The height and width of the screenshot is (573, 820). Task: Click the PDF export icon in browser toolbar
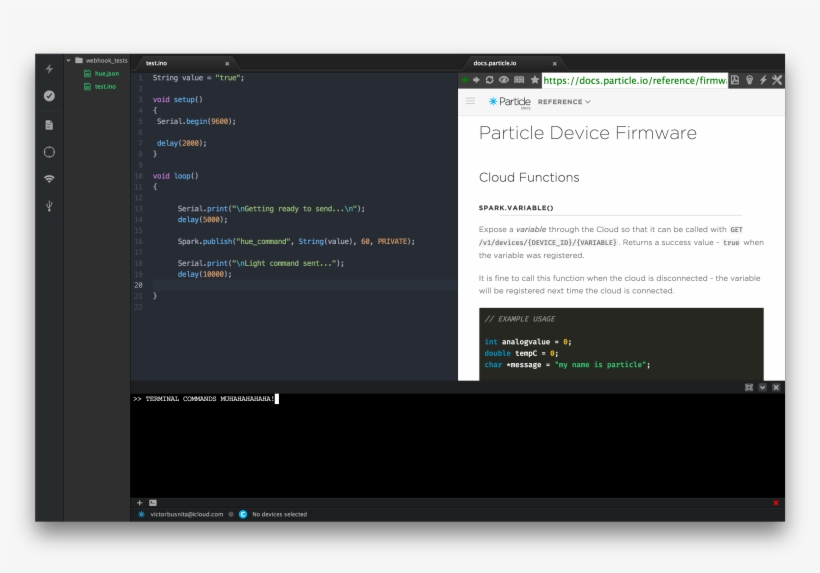tap(735, 80)
